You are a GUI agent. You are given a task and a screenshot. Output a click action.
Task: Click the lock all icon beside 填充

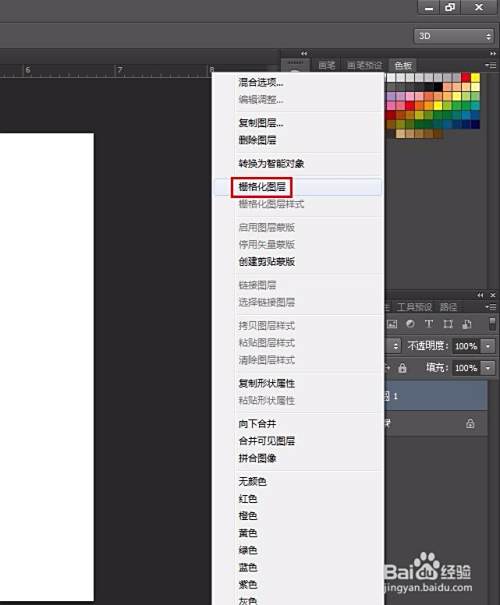402,368
